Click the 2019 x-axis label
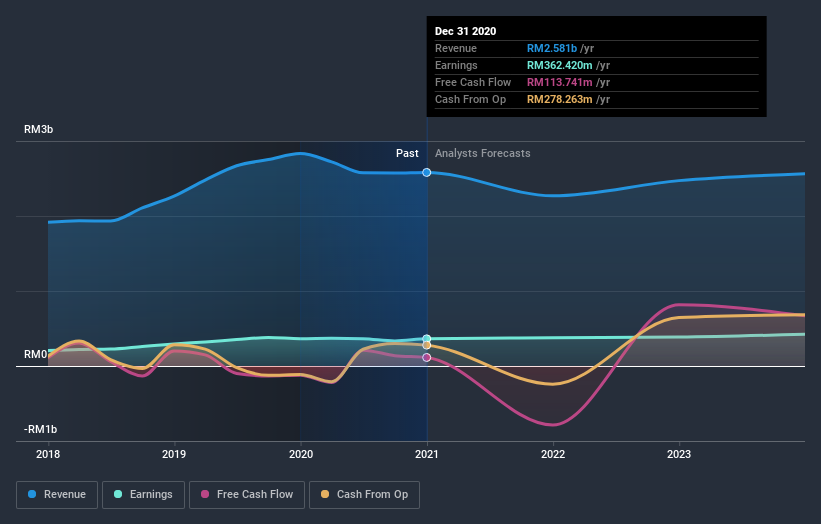The width and height of the screenshot is (821, 524). click(x=174, y=454)
